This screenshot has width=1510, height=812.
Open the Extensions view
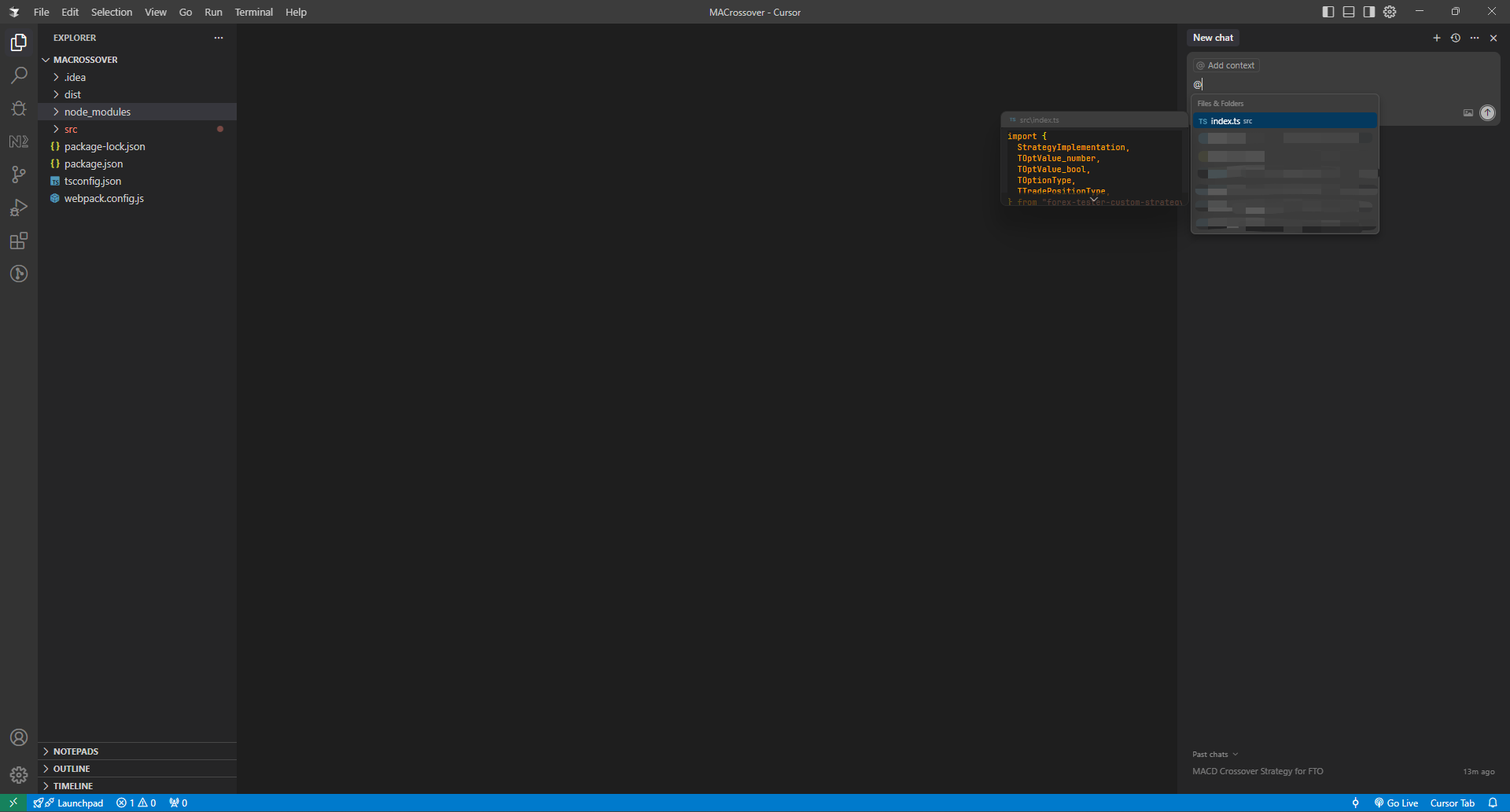click(x=19, y=241)
